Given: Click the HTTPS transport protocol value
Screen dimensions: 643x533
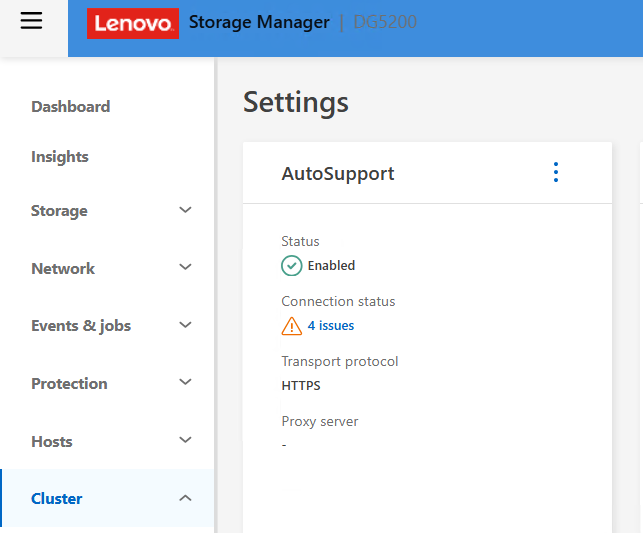Looking at the screenshot, I should tap(301, 386).
